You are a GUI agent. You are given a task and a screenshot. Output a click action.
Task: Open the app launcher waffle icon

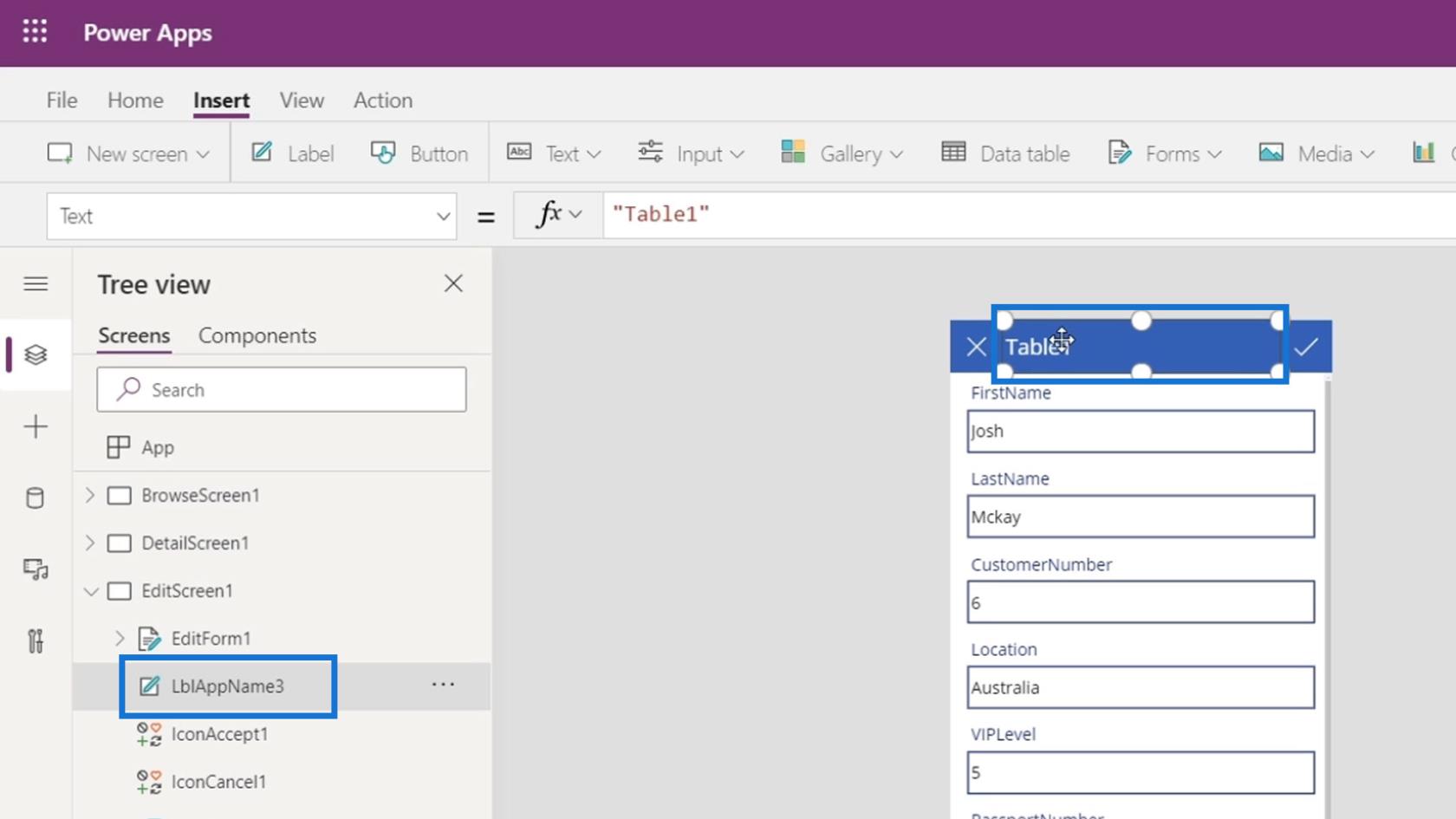coord(35,32)
